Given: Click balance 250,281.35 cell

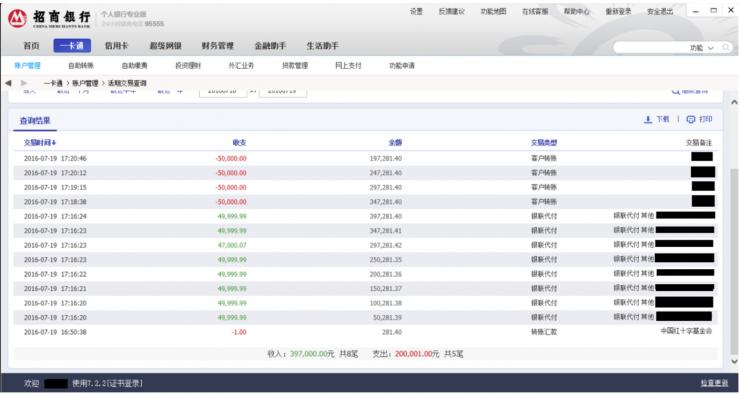Looking at the screenshot, I should tap(386, 260).
